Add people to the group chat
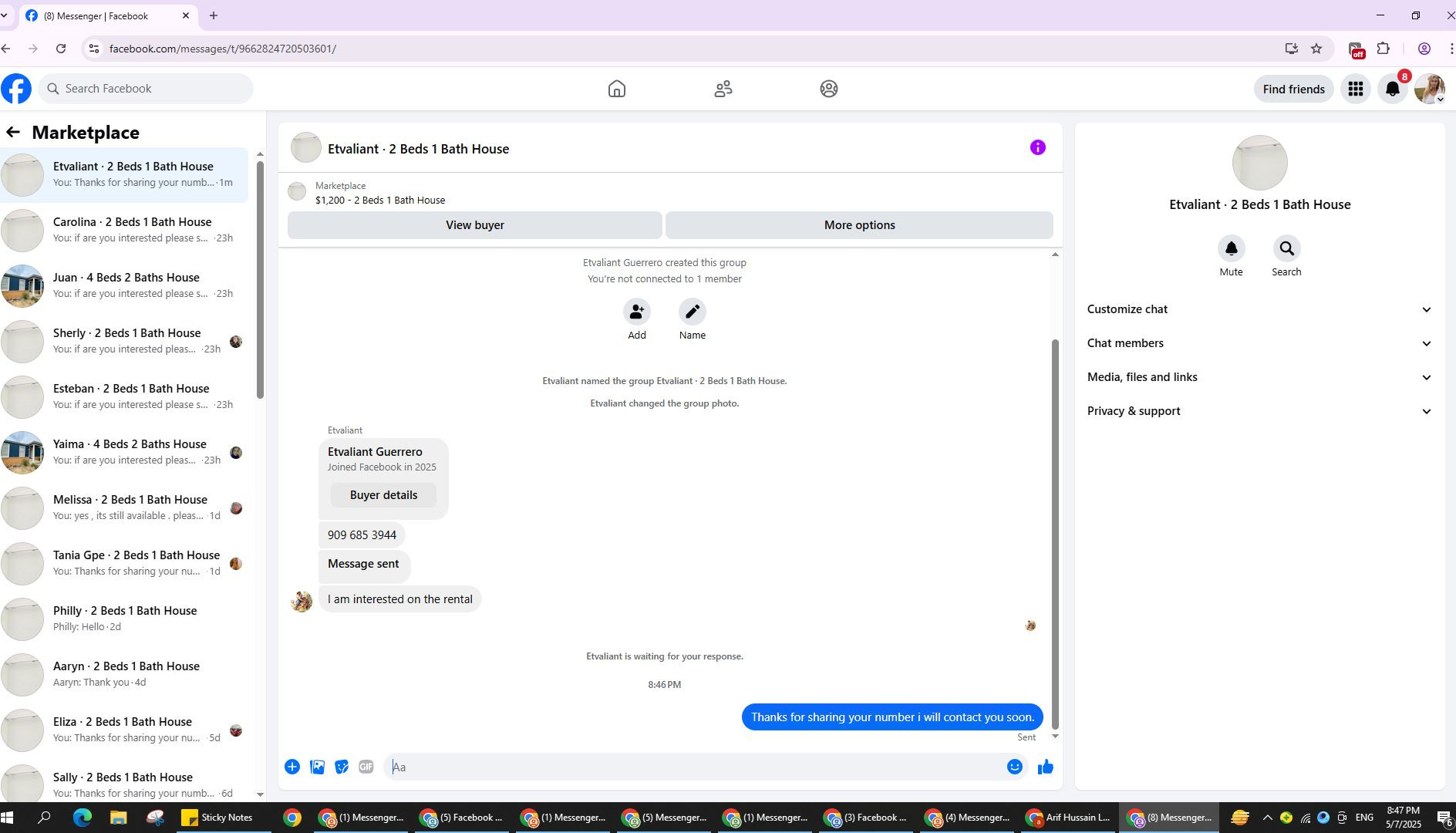This screenshot has width=1456, height=833. pos(637,312)
